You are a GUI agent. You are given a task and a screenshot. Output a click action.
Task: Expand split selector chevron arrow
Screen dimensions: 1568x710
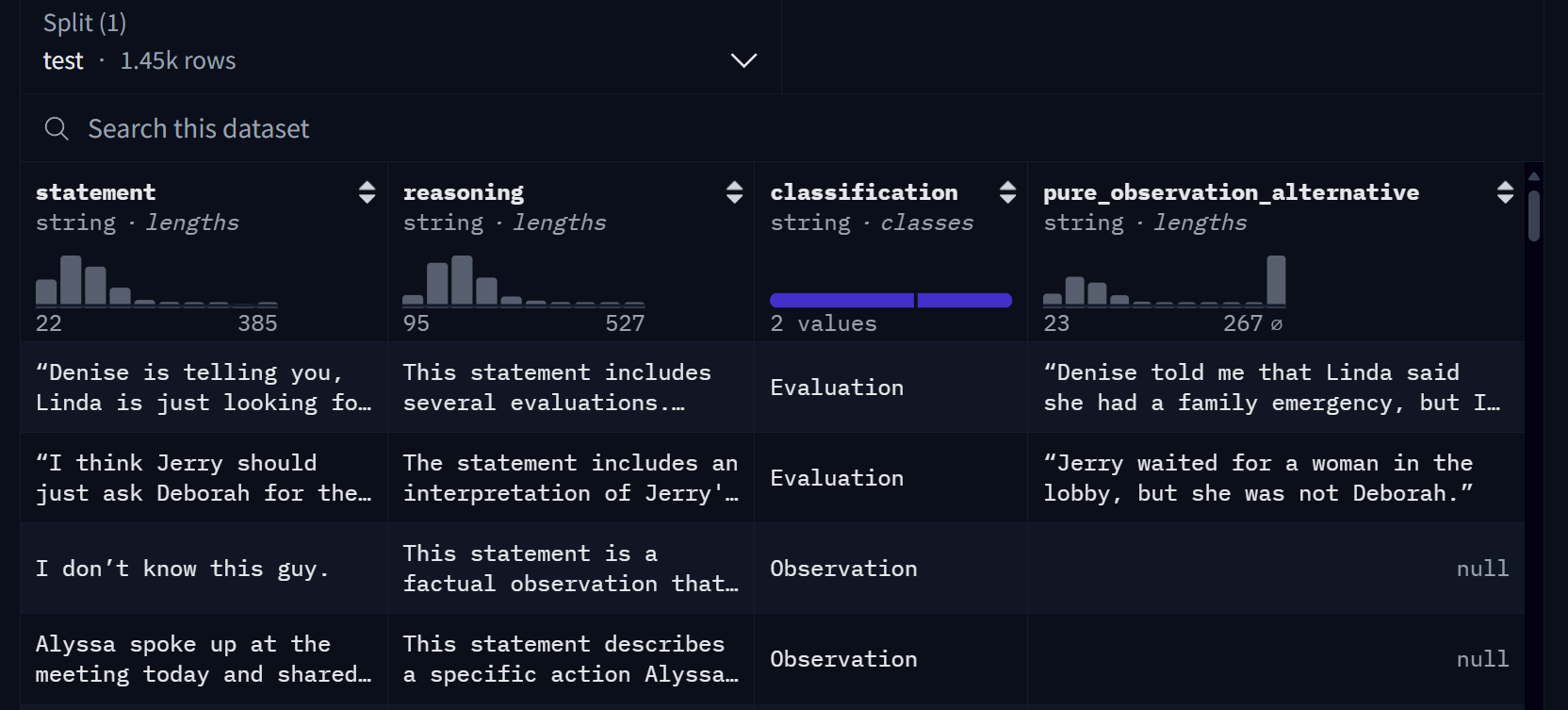click(743, 60)
